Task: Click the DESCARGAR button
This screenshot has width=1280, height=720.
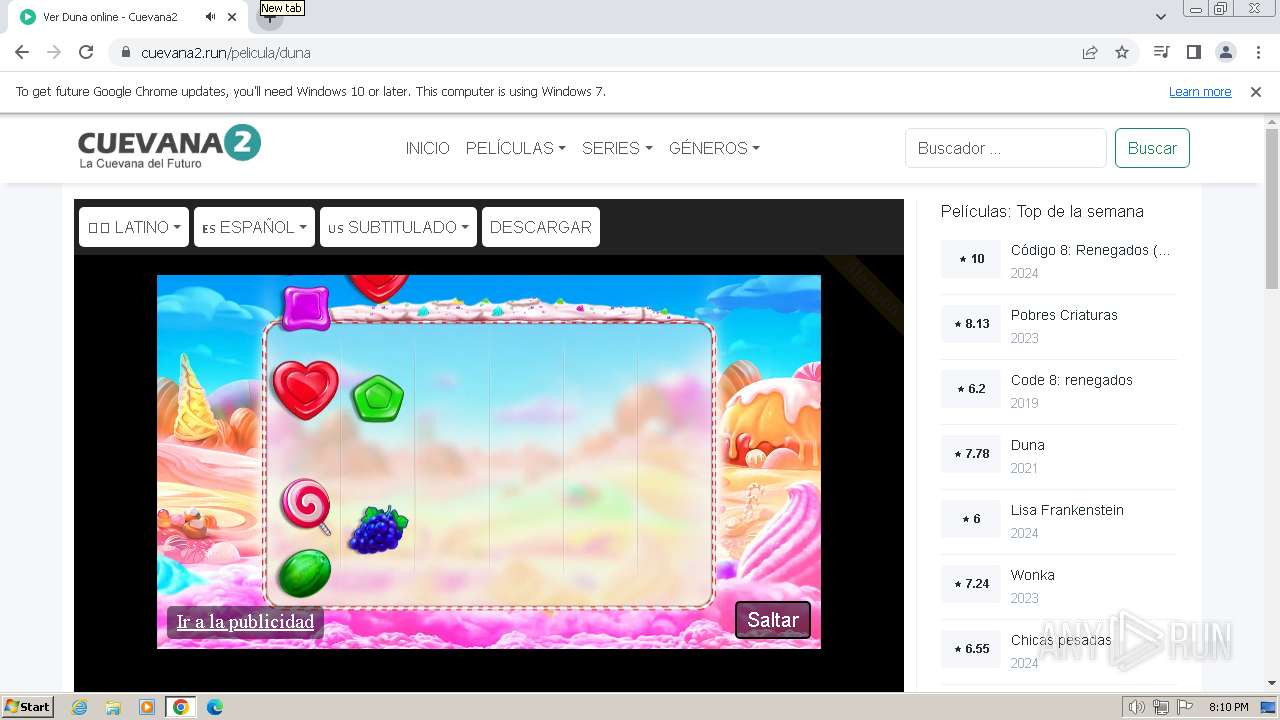Action: (x=541, y=227)
